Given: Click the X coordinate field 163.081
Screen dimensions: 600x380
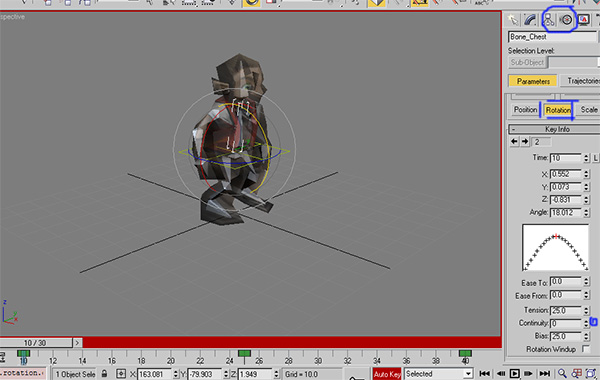Looking at the screenshot, I should tap(154, 374).
